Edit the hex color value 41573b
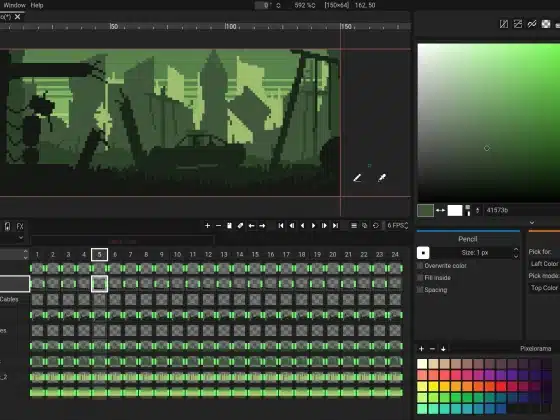This screenshot has width=560, height=420. pyautogui.click(x=521, y=210)
